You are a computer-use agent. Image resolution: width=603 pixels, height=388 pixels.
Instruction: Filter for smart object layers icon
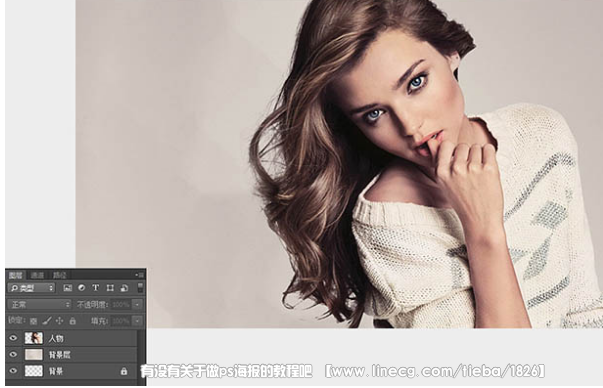pyautogui.click(x=124, y=288)
